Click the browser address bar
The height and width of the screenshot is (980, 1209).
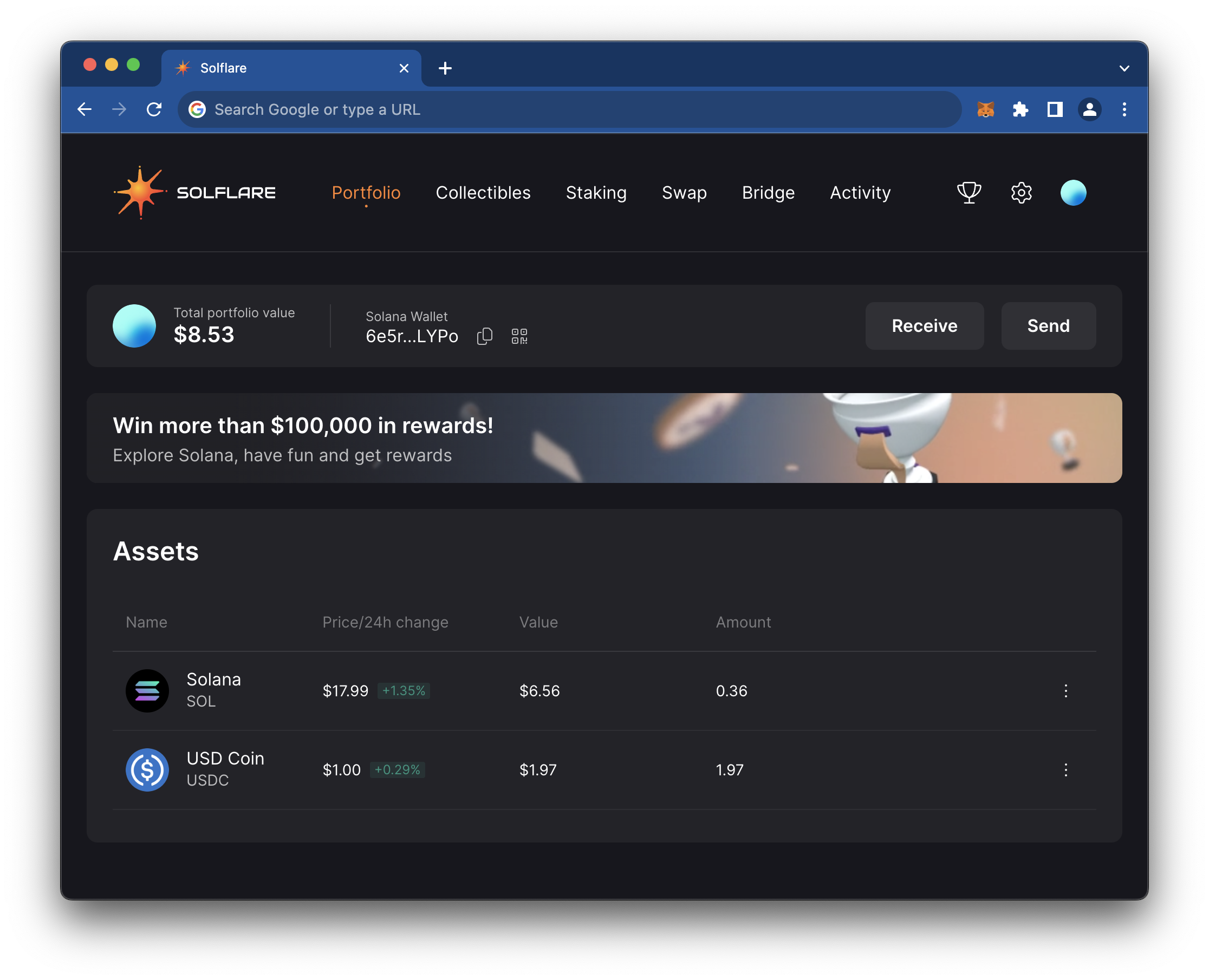[565, 109]
